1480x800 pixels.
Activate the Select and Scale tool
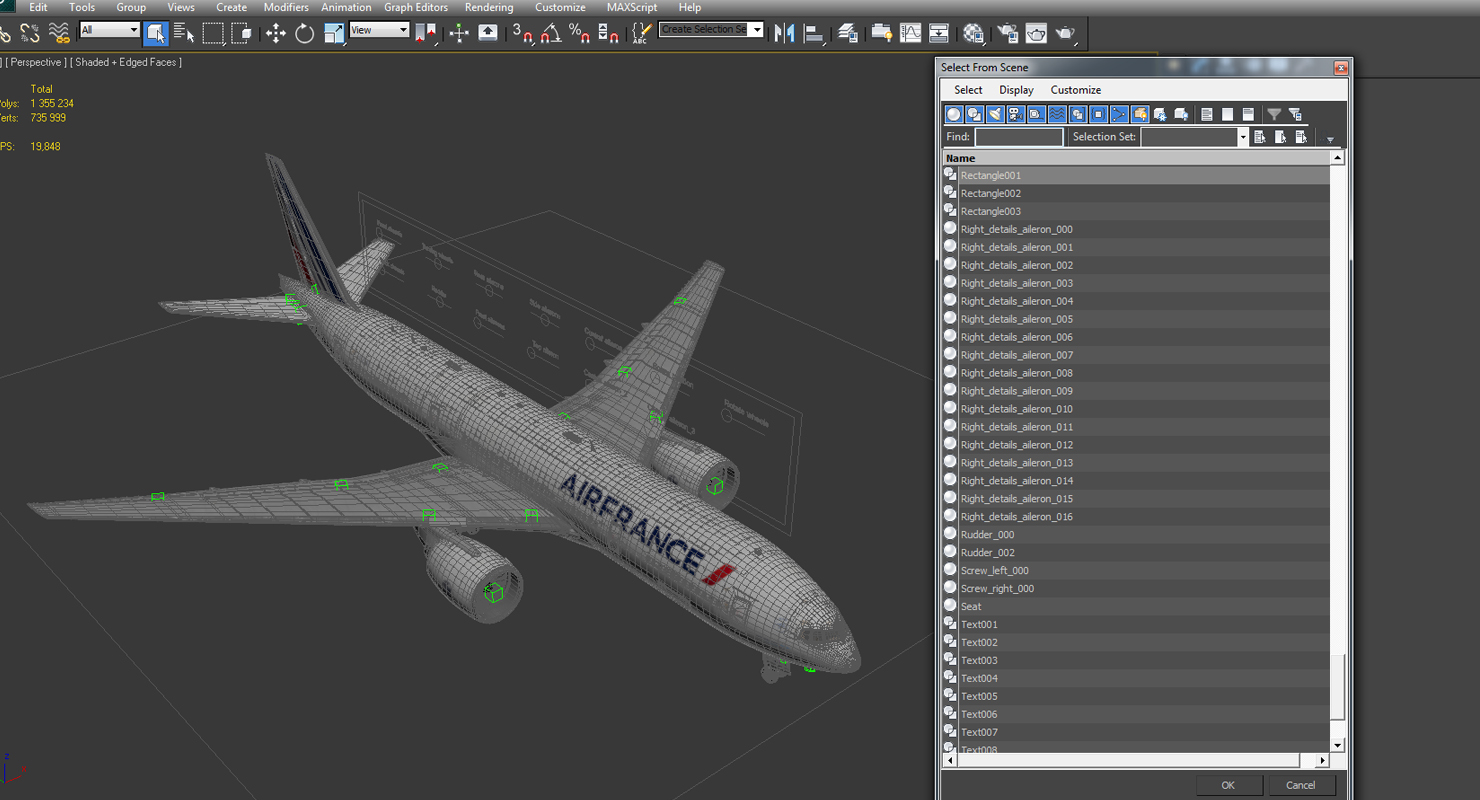[334, 33]
